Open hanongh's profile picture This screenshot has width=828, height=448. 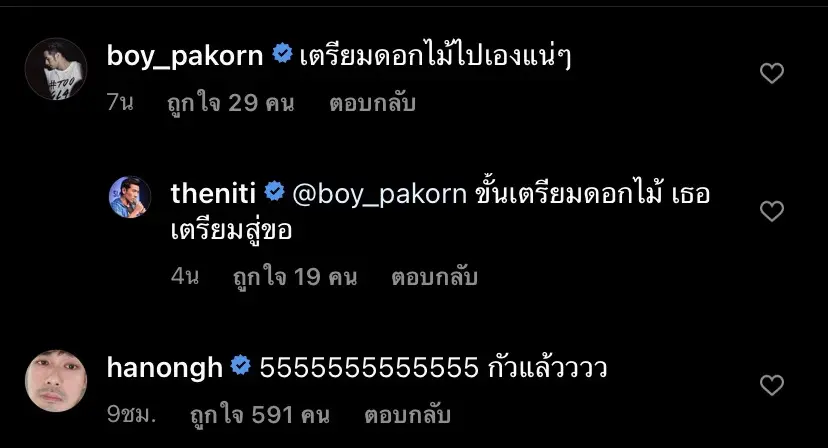(56, 380)
